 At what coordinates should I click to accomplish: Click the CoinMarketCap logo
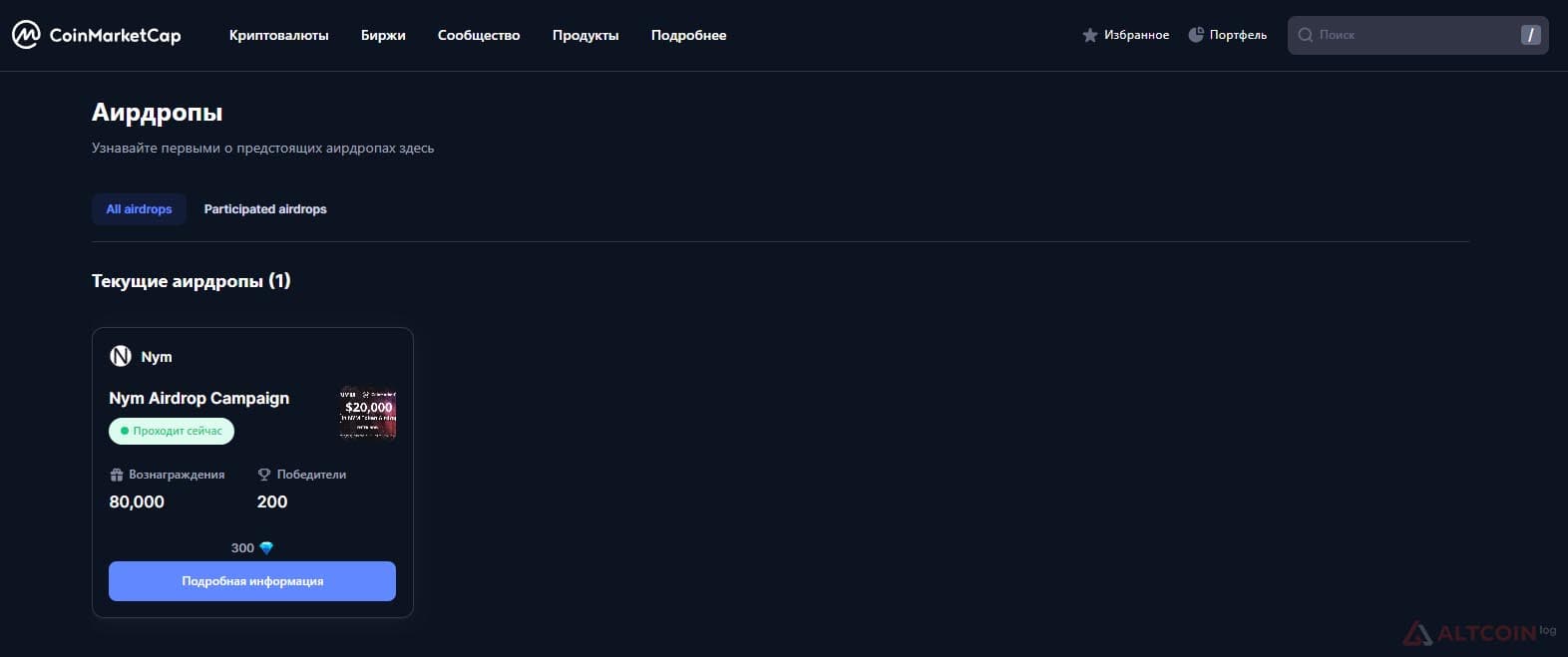(97, 35)
